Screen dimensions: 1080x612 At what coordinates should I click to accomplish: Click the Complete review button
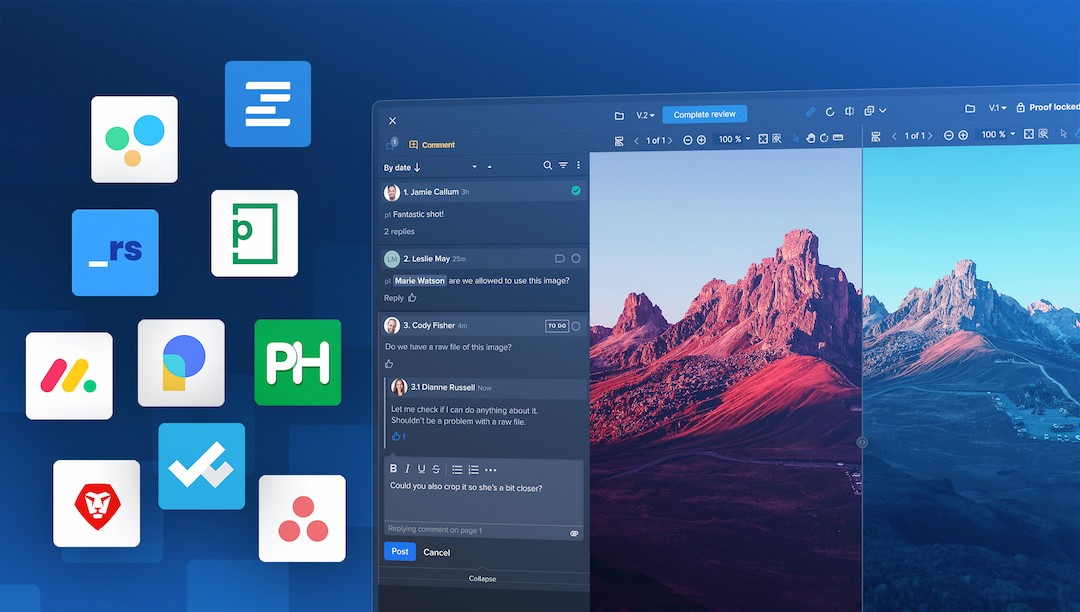pos(704,113)
